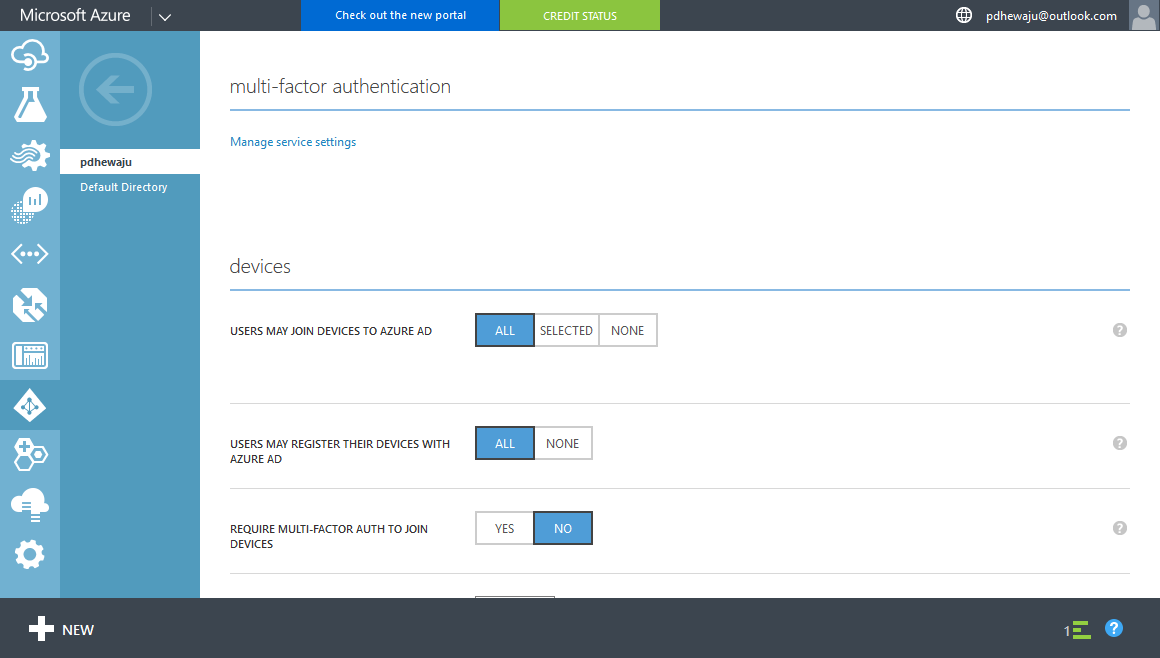This screenshot has width=1160, height=658.
Task: Open the Operational Insights chart icon
Action: 30,205
